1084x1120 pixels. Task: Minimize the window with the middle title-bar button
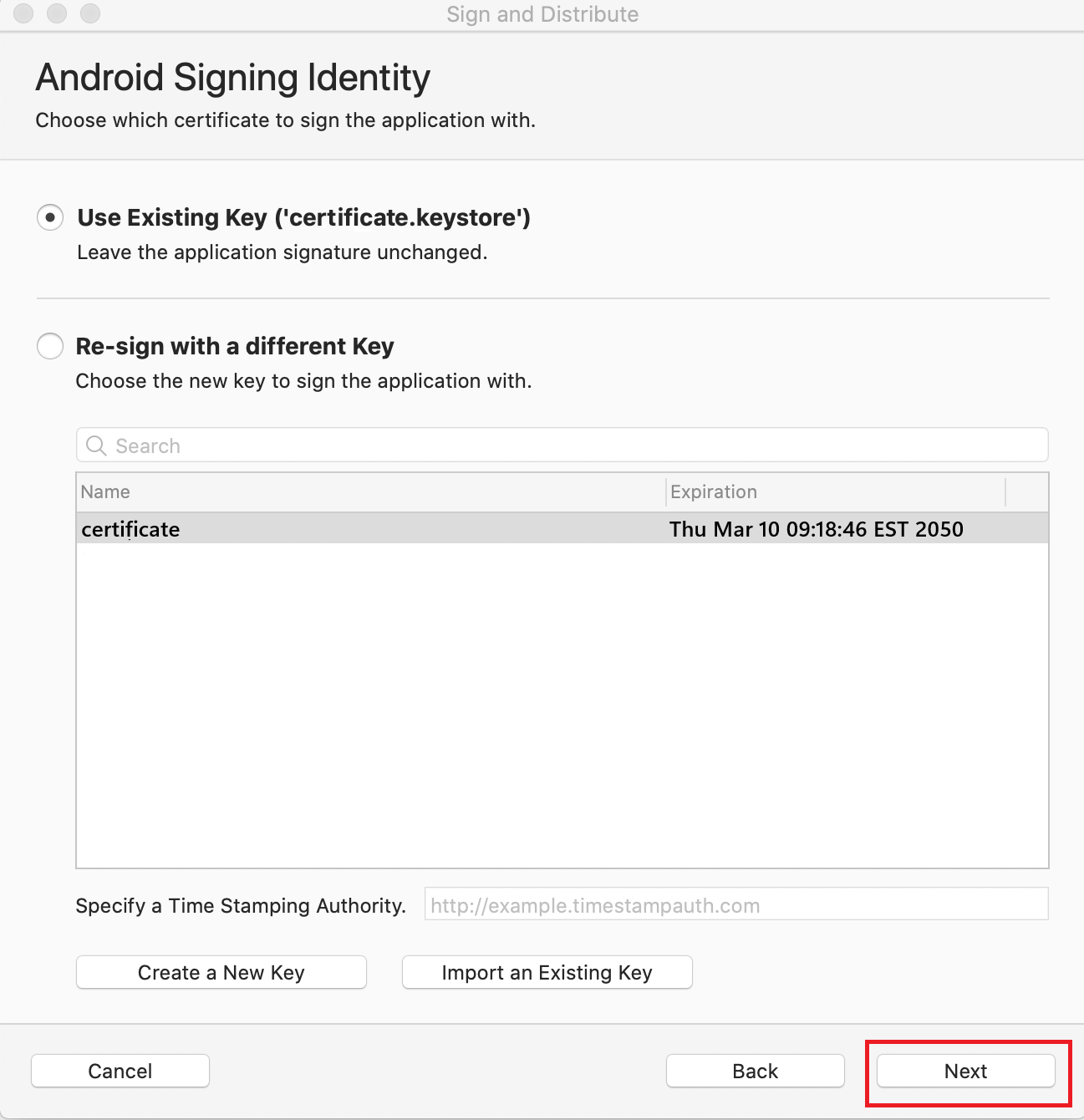pos(57,13)
